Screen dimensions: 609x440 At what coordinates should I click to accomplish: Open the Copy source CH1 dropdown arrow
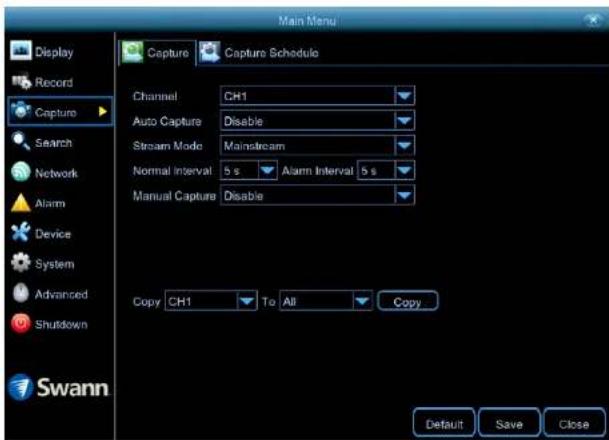247,301
